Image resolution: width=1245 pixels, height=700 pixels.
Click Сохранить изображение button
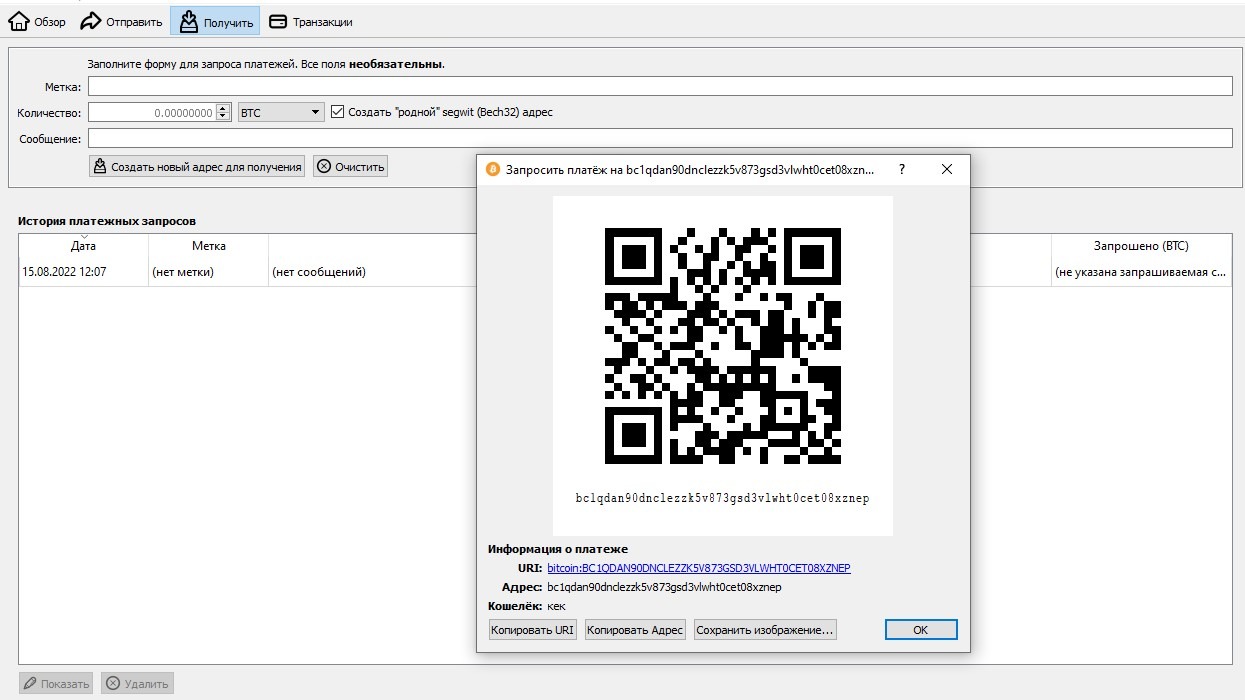(x=765, y=630)
